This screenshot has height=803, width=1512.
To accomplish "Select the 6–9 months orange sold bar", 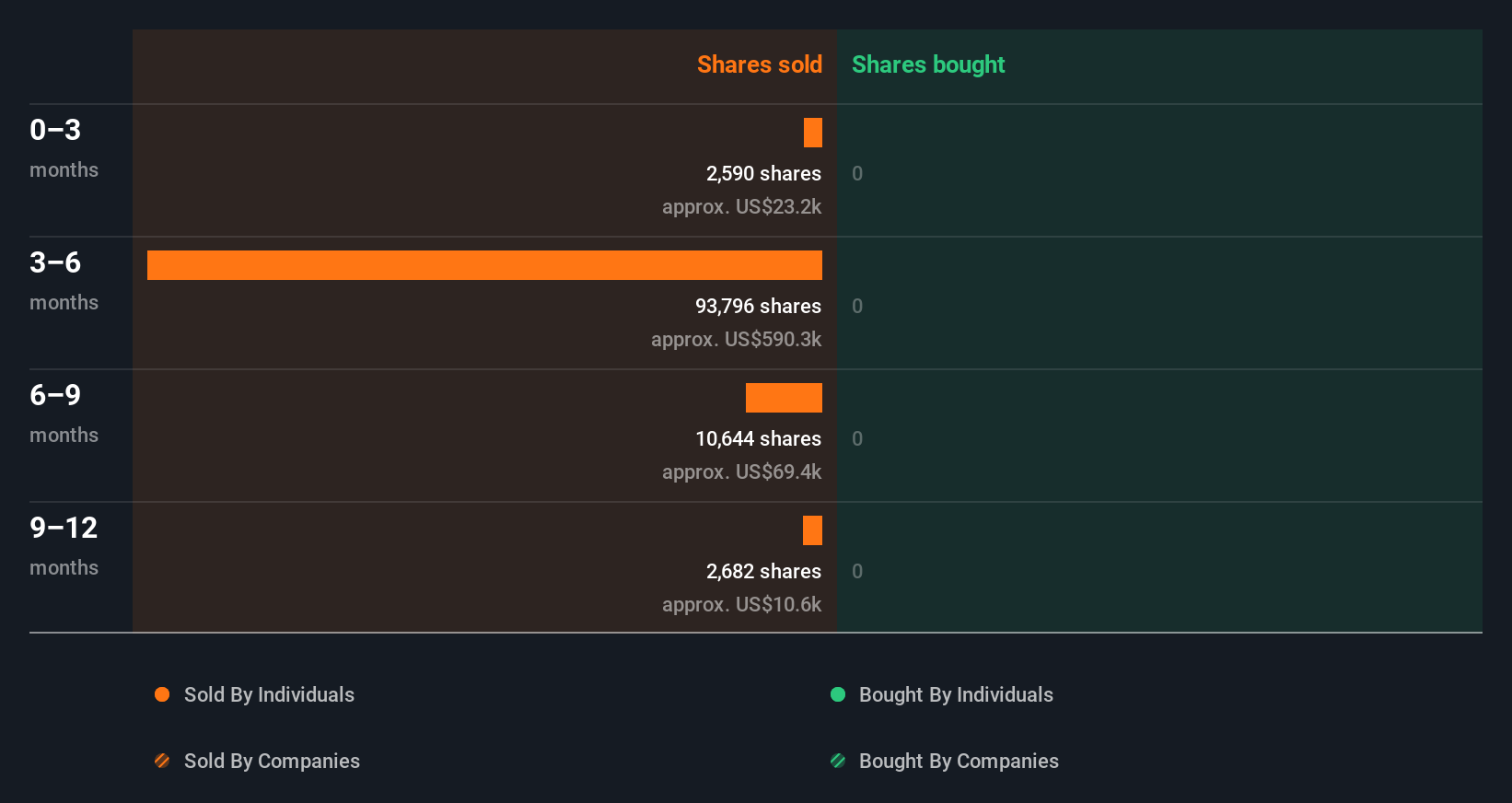I will pos(784,398).
